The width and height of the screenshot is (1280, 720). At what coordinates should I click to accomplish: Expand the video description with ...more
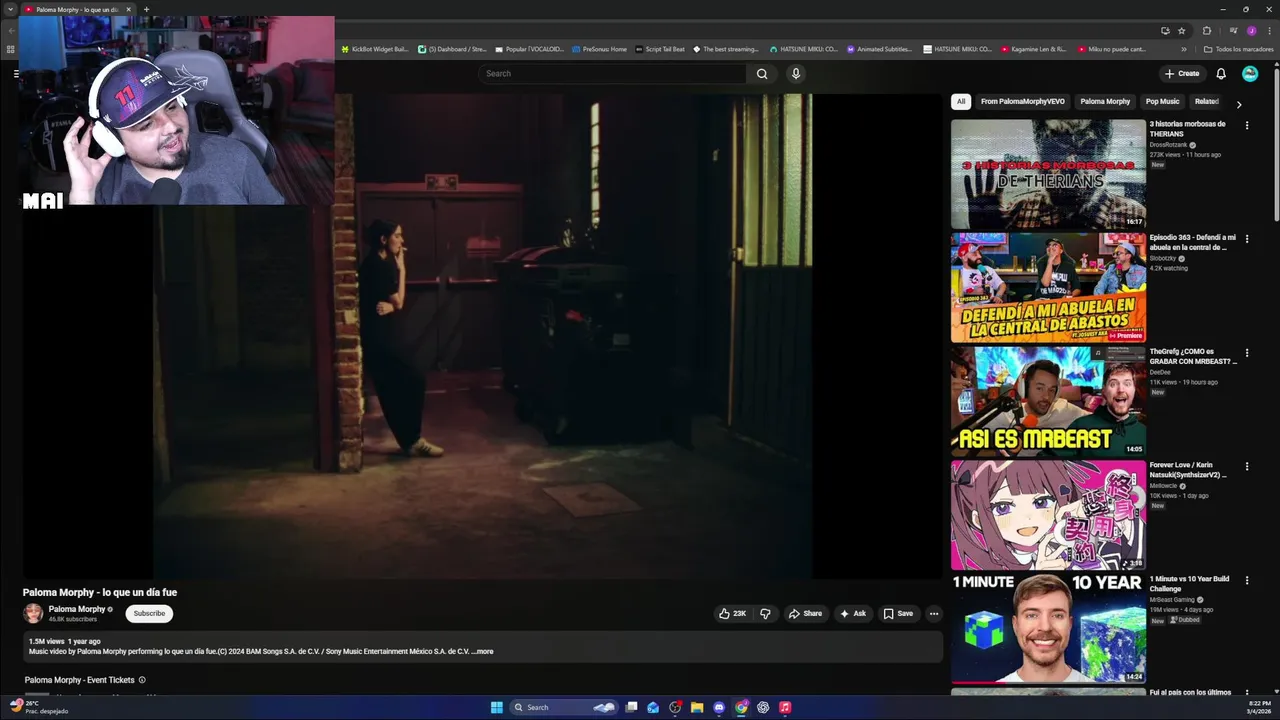(483, 651)
